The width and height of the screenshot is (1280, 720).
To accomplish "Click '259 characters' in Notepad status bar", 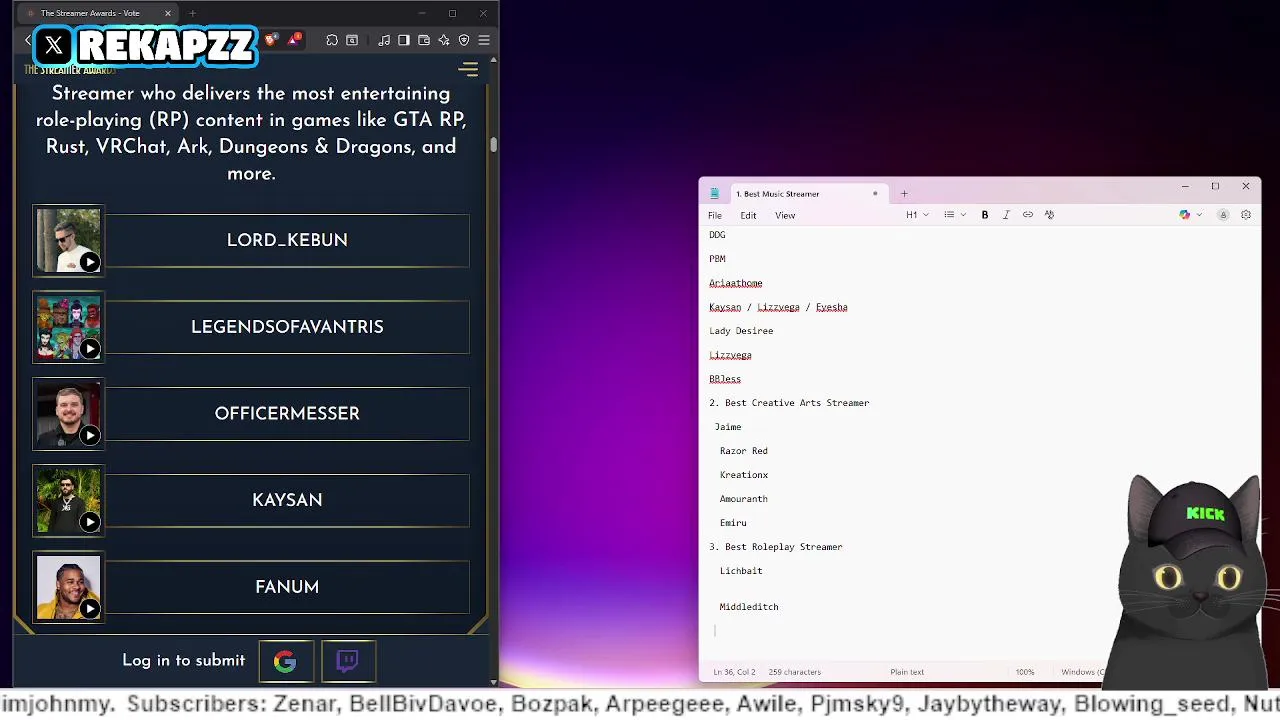I will pos(795,672).
